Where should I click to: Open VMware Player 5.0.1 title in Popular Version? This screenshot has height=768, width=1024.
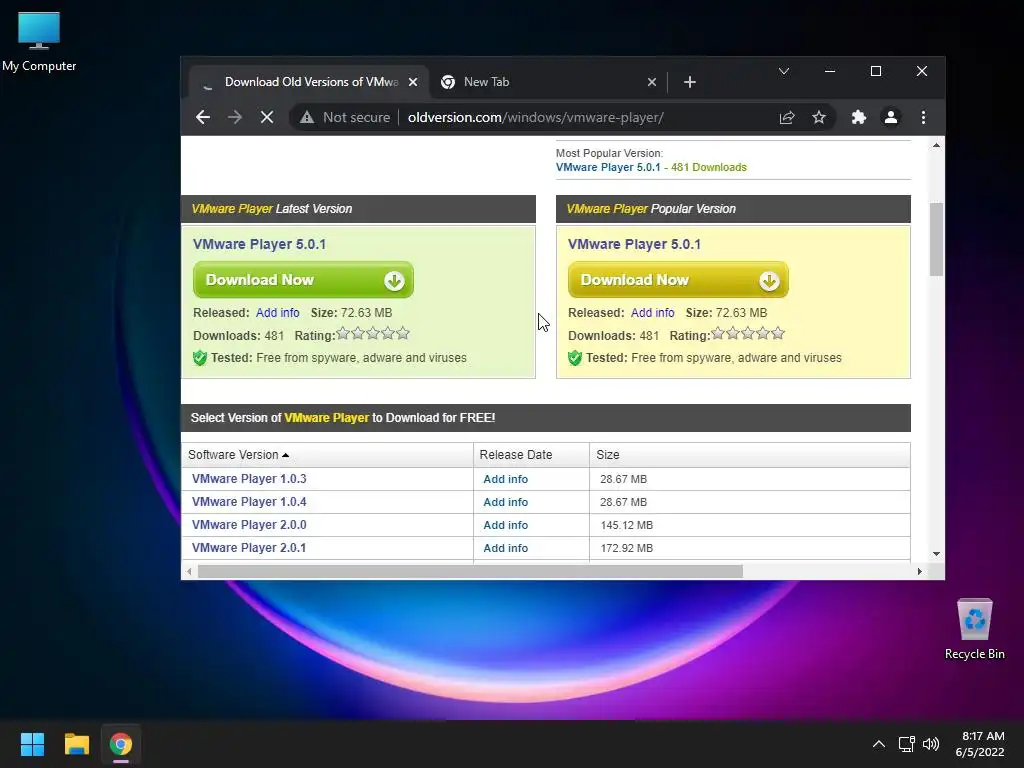coord(634,244)
